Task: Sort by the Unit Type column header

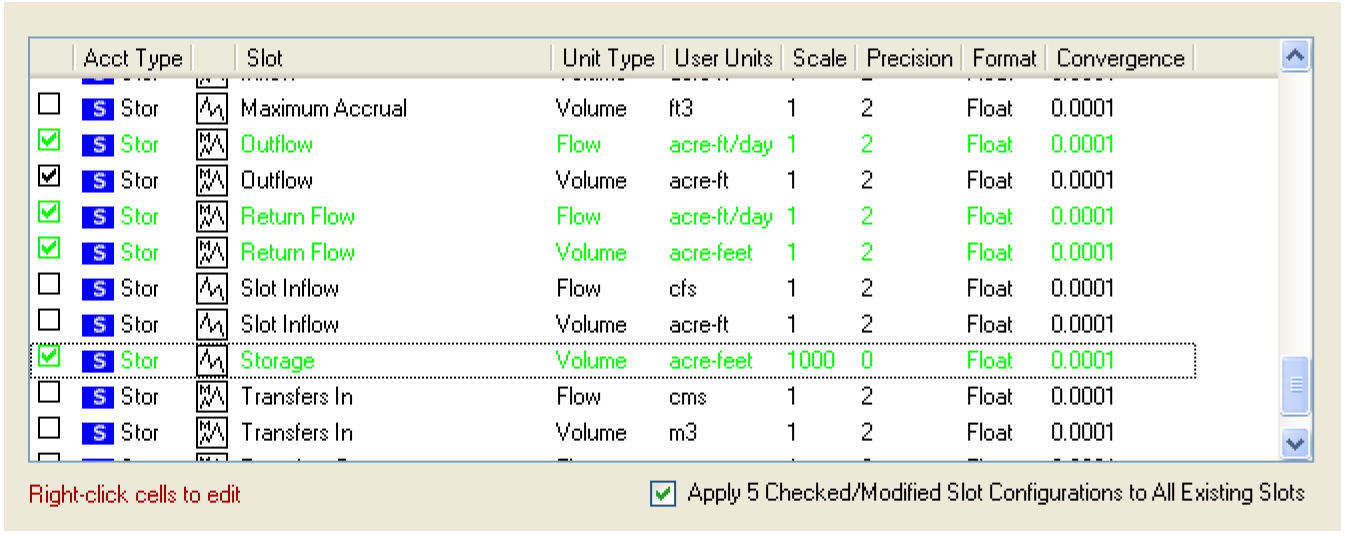Action: pyautogui.click(x=607, y=59)
